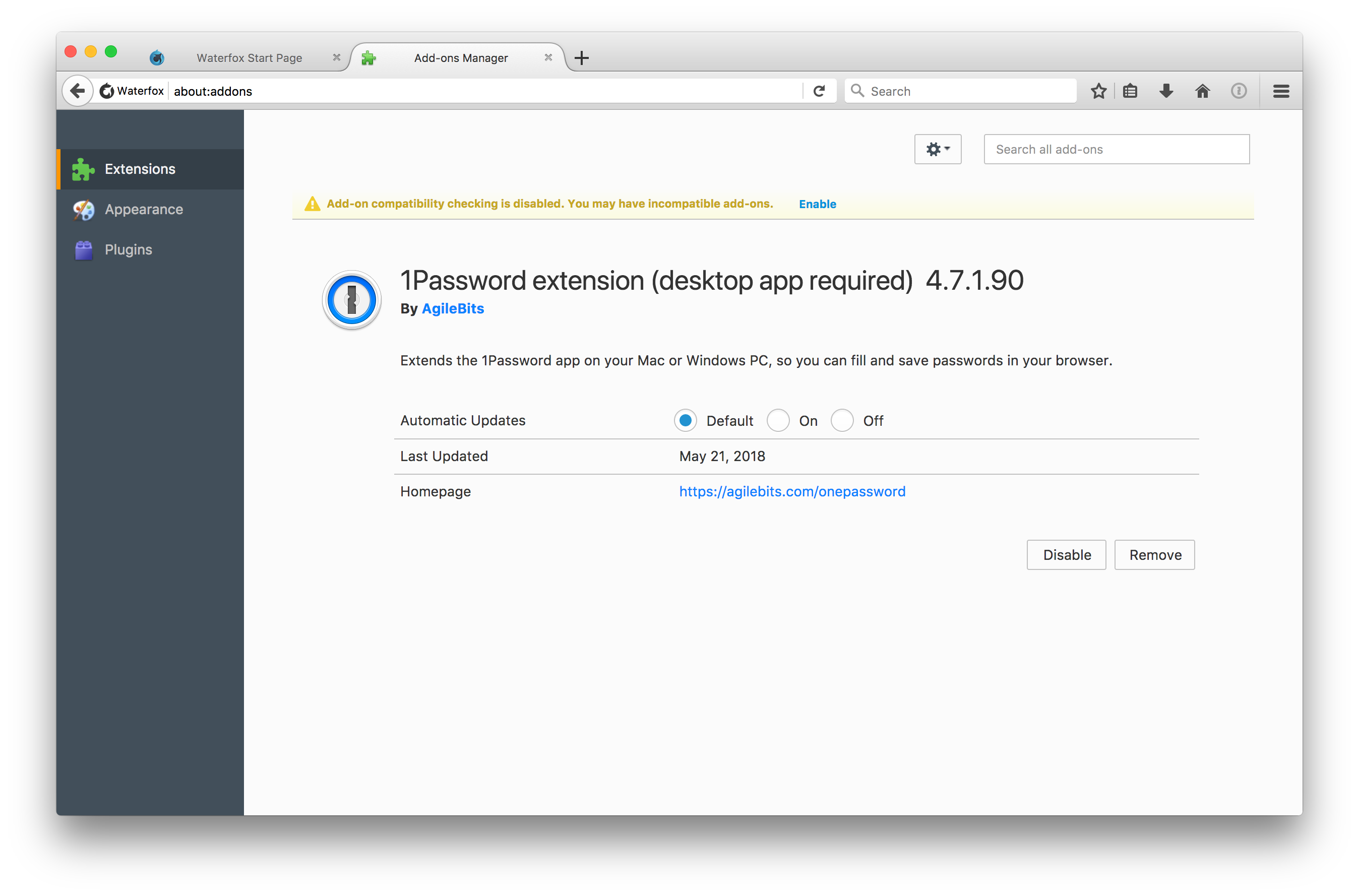
Task: Open the tools gear dropdown menu
Action: coord(937,149)
